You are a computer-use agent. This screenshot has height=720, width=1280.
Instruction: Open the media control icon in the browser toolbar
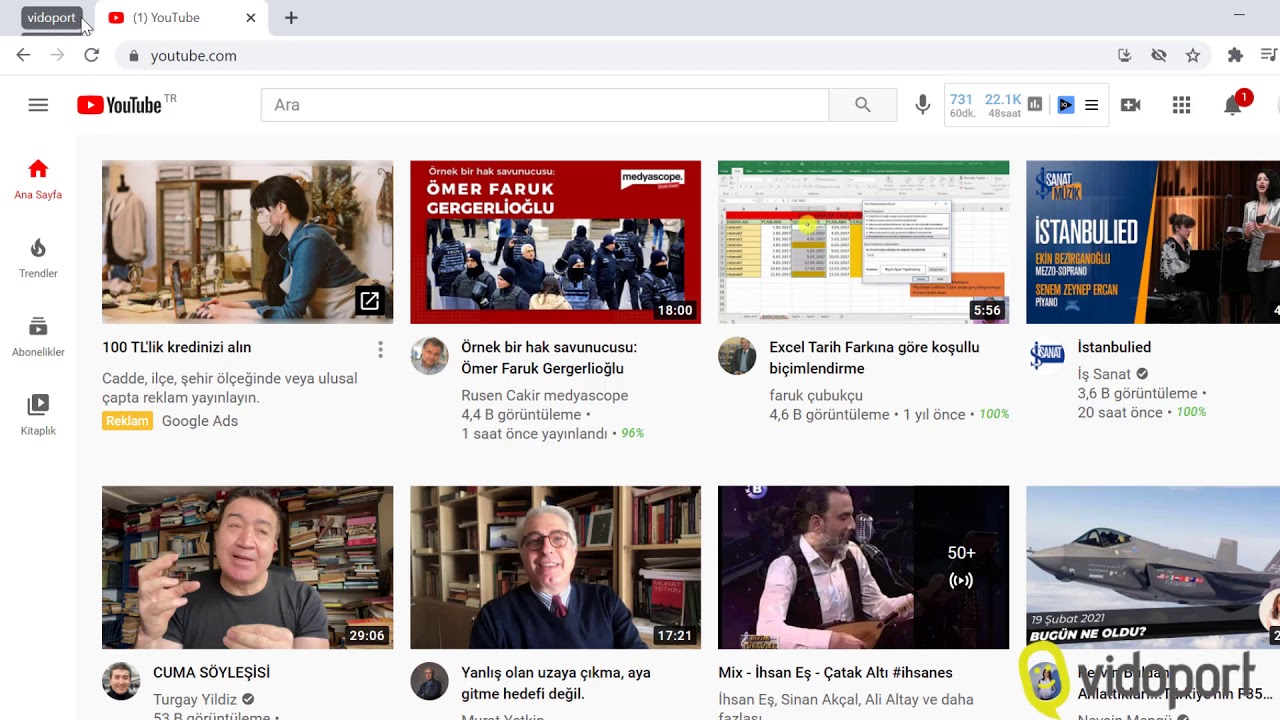coord(1270,56)
